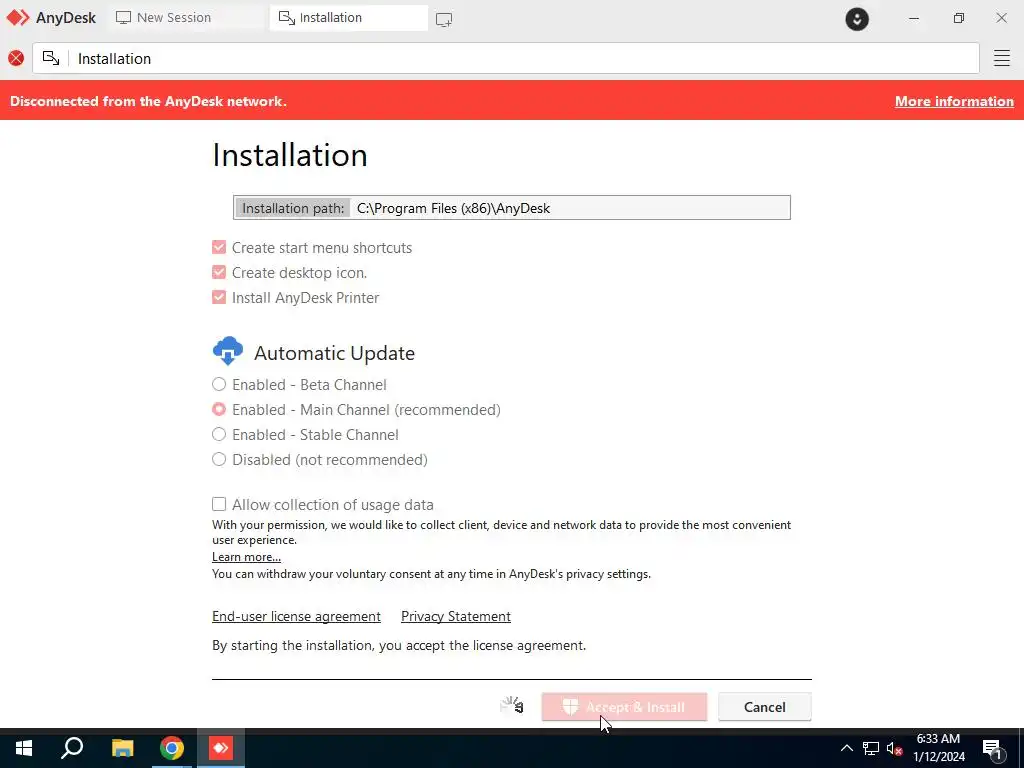Open the Privacy Statement link

(x=456, y=616)
